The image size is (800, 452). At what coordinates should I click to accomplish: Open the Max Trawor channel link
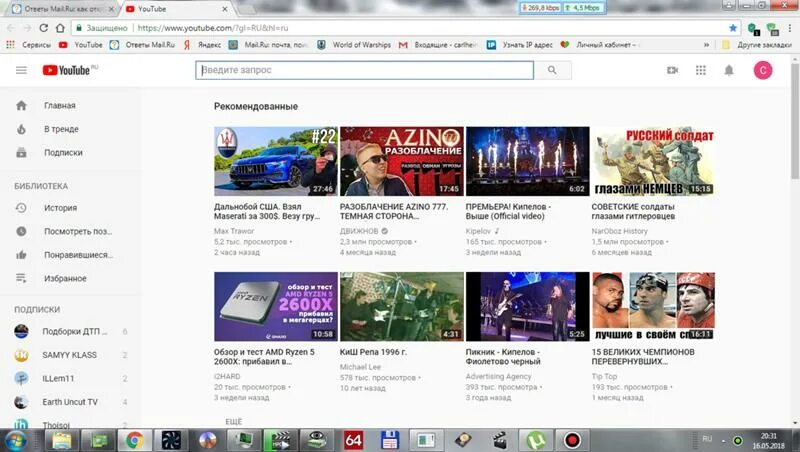(234, 231)
